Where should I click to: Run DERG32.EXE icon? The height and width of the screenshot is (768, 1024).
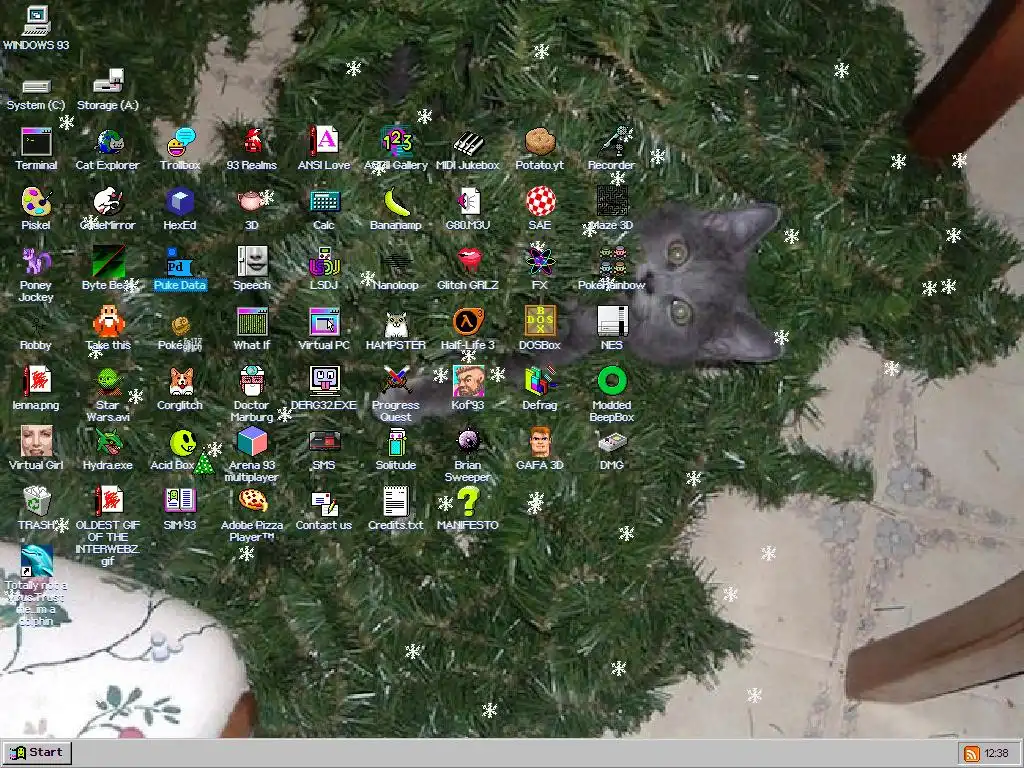[x=324, y=381]
